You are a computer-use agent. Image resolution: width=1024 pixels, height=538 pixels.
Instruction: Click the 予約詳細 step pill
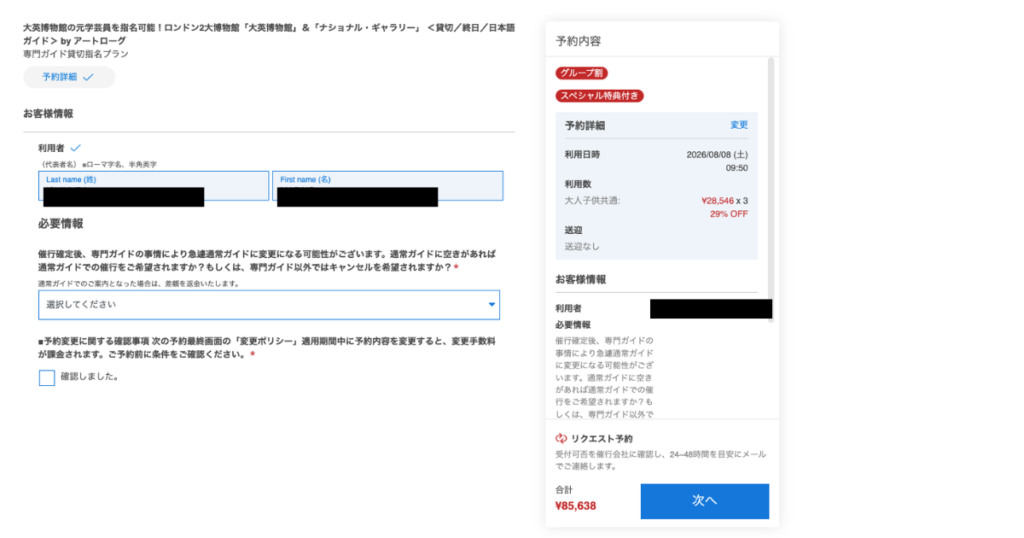pos(69,77)
